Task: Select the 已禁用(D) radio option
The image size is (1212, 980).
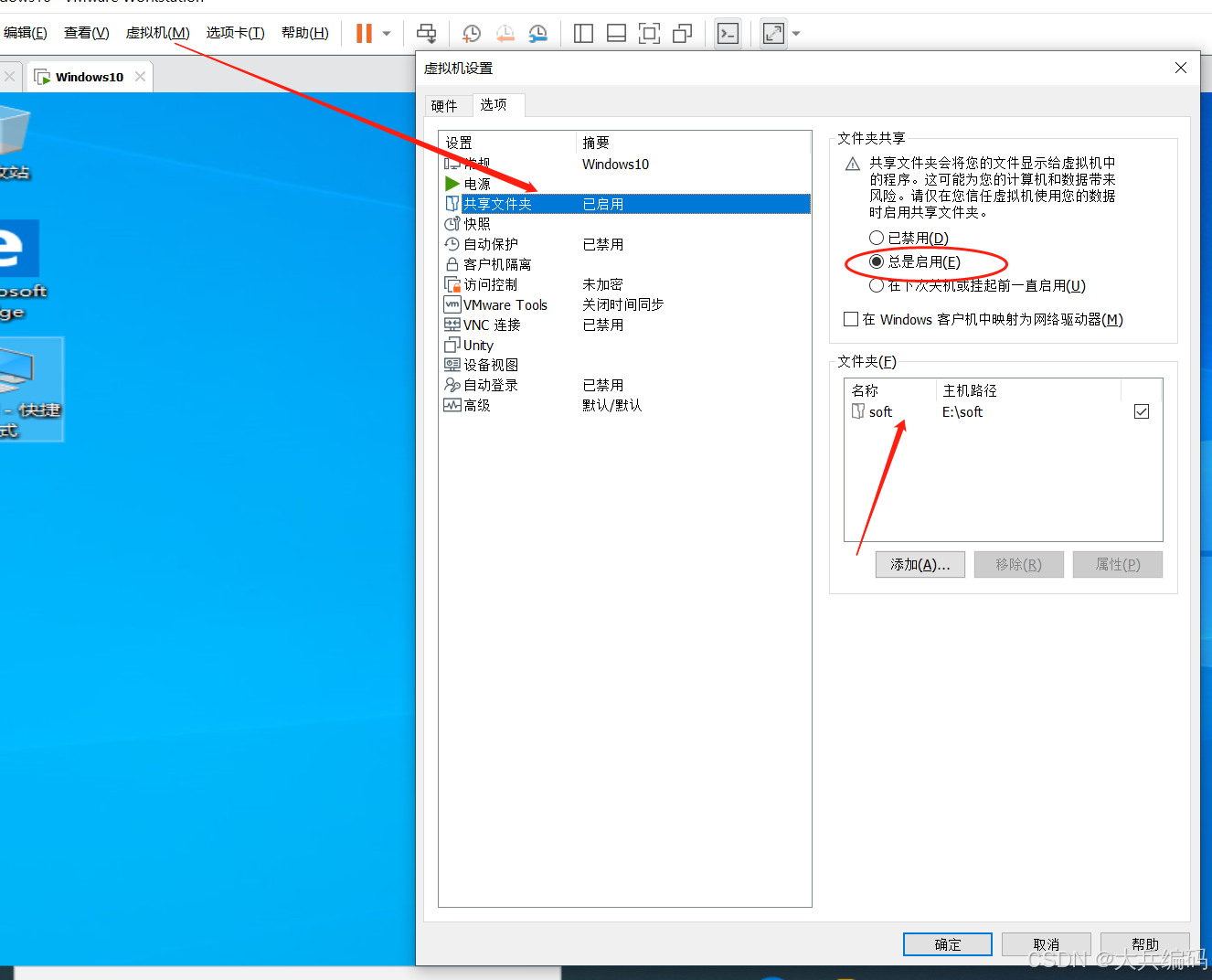Action: 877,238
